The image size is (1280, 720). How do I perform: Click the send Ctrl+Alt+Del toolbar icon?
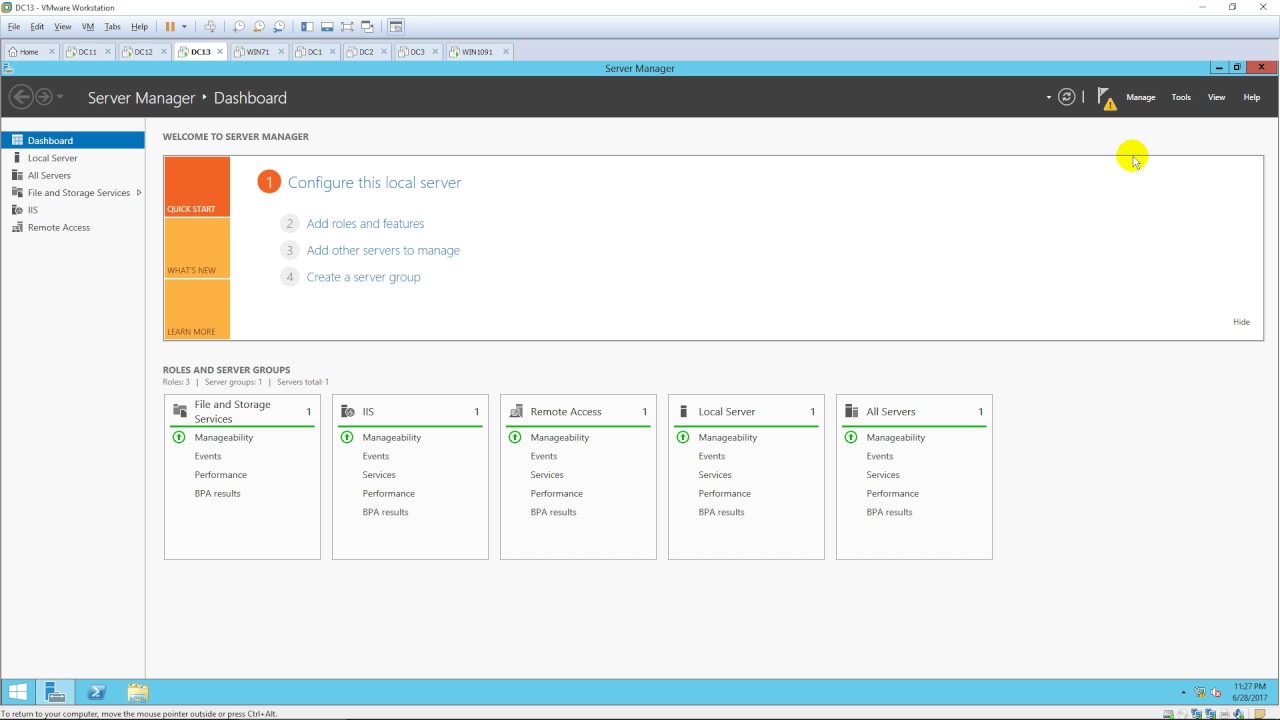(x=210, y=26)
